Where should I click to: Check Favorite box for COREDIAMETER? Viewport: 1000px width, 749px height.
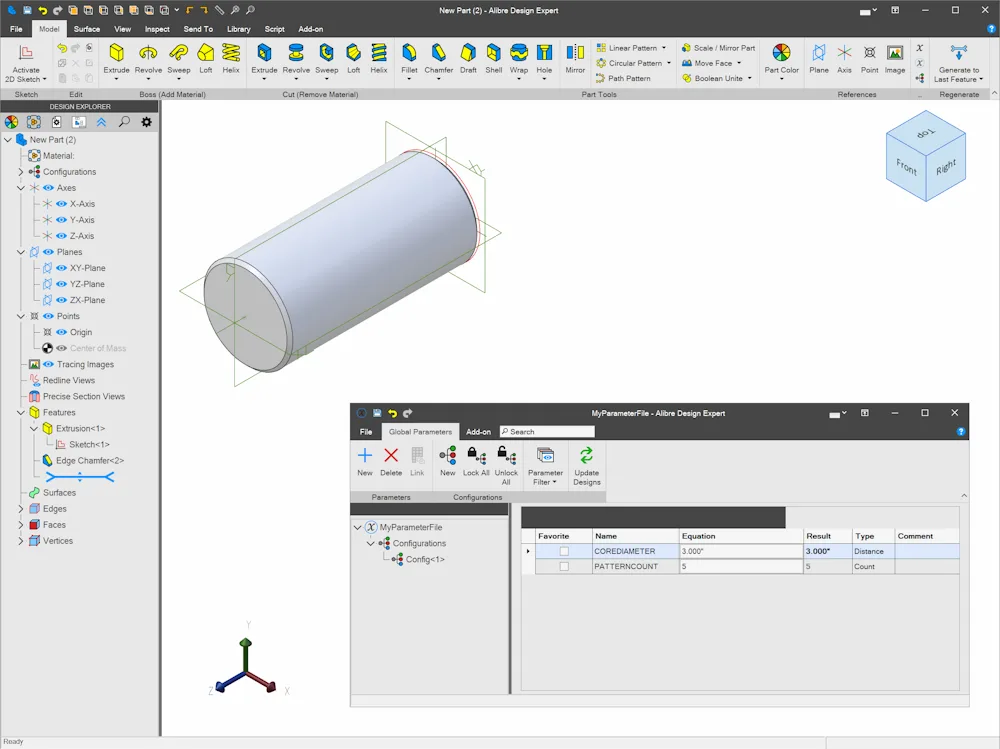coord(564,551)
